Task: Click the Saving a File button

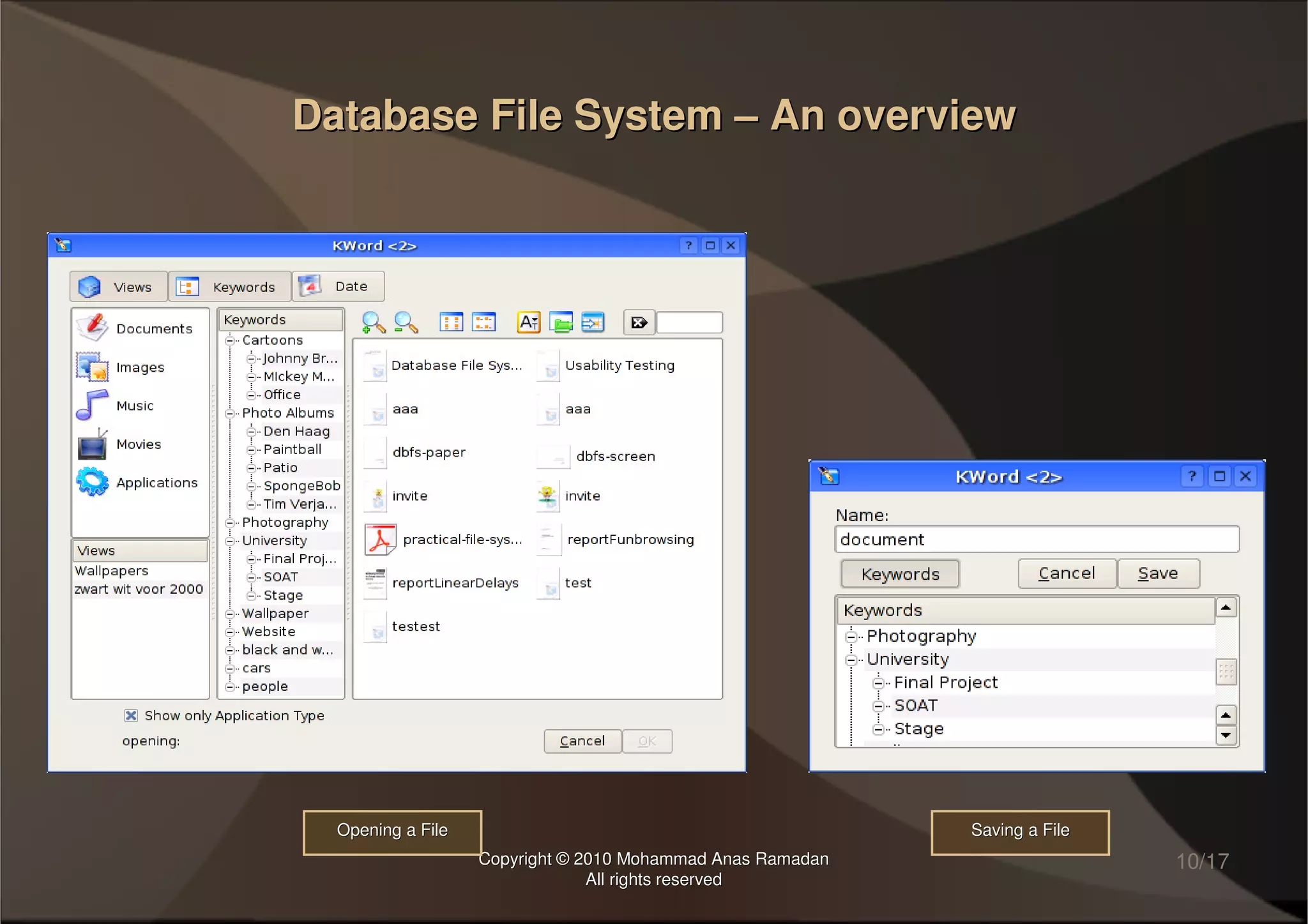Action: click(x=1020, y=831)
